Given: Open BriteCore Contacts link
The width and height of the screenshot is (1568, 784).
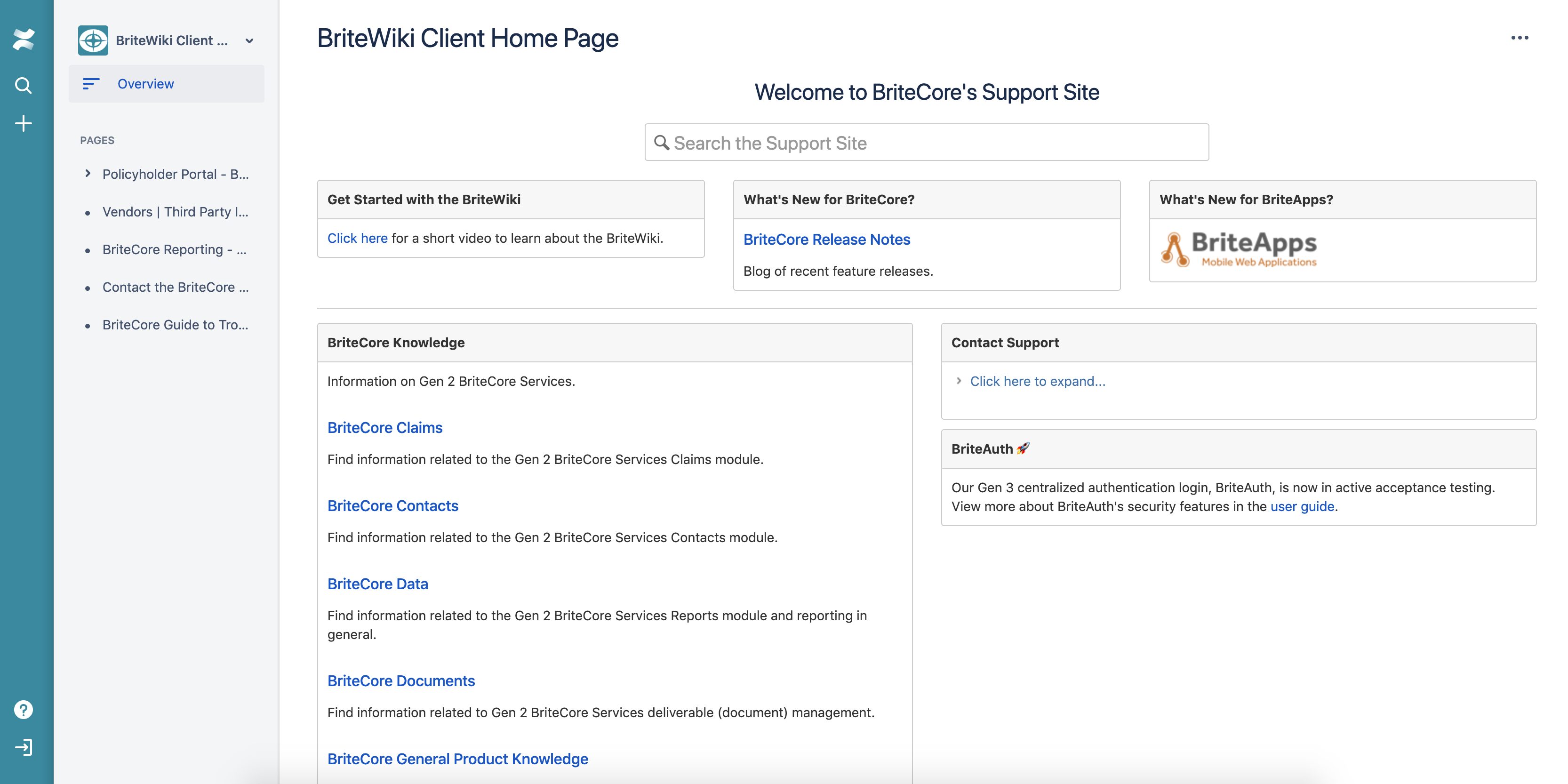Looking at the screenshot, I should click(x=392, y=505).
